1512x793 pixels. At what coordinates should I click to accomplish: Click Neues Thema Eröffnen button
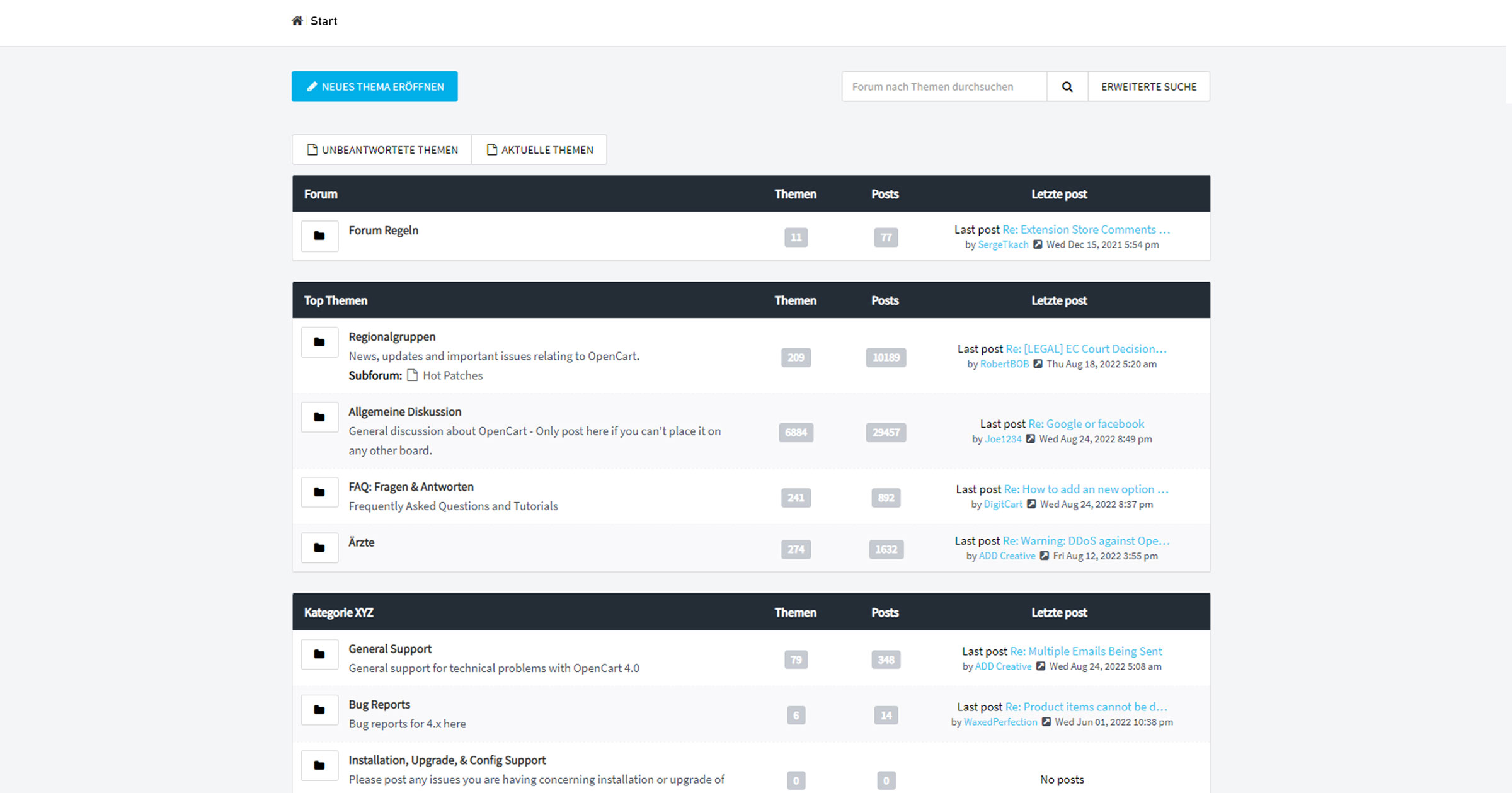tap(374, 86)
